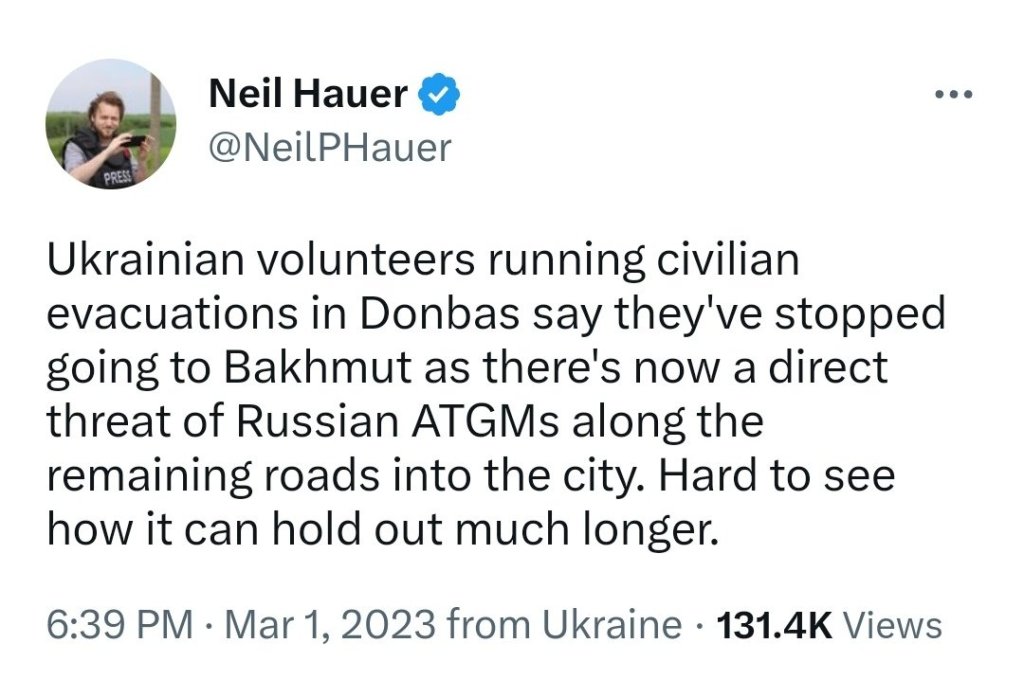Click the 6:39 PM timestamp

coord(120,626)
